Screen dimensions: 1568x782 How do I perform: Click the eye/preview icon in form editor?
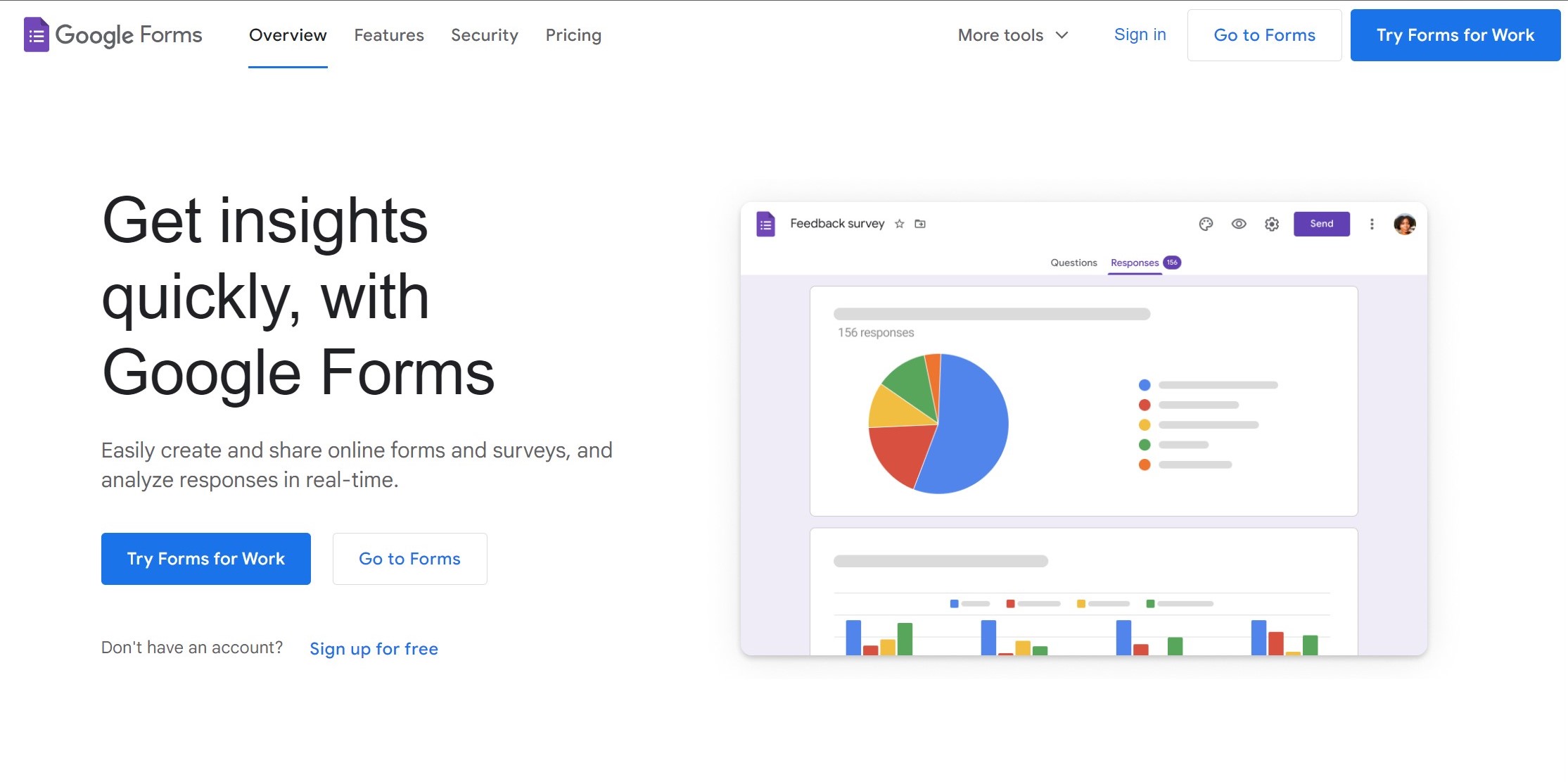(1239, 224)
